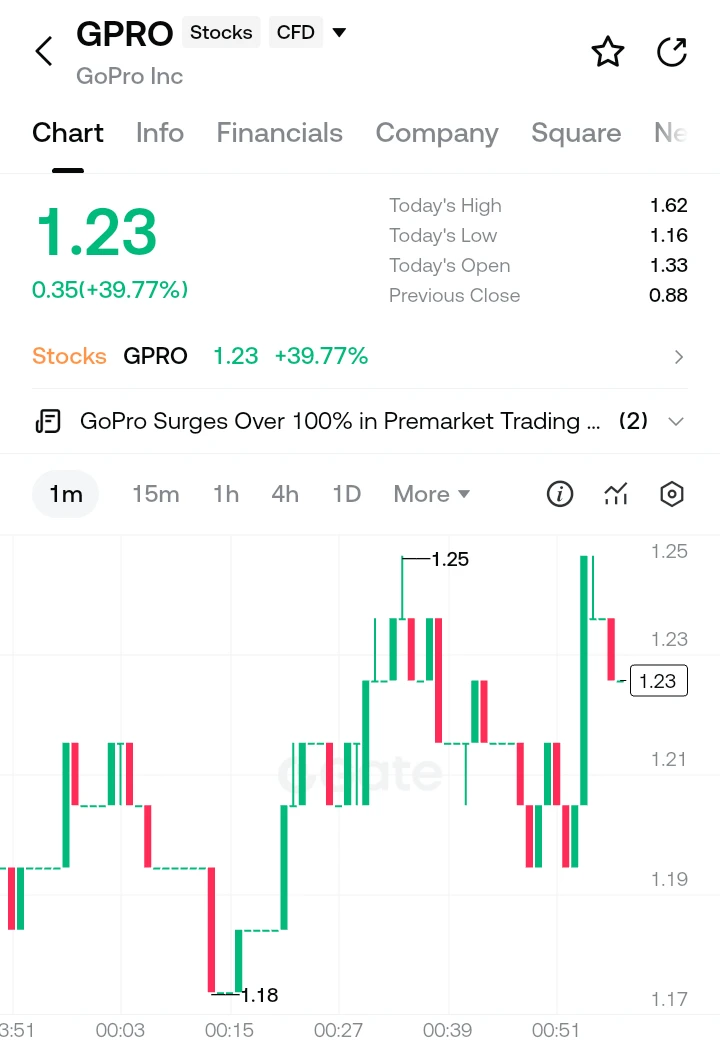Open the chart indicators icon
The image size is (720, 1044).
[615, 494]
